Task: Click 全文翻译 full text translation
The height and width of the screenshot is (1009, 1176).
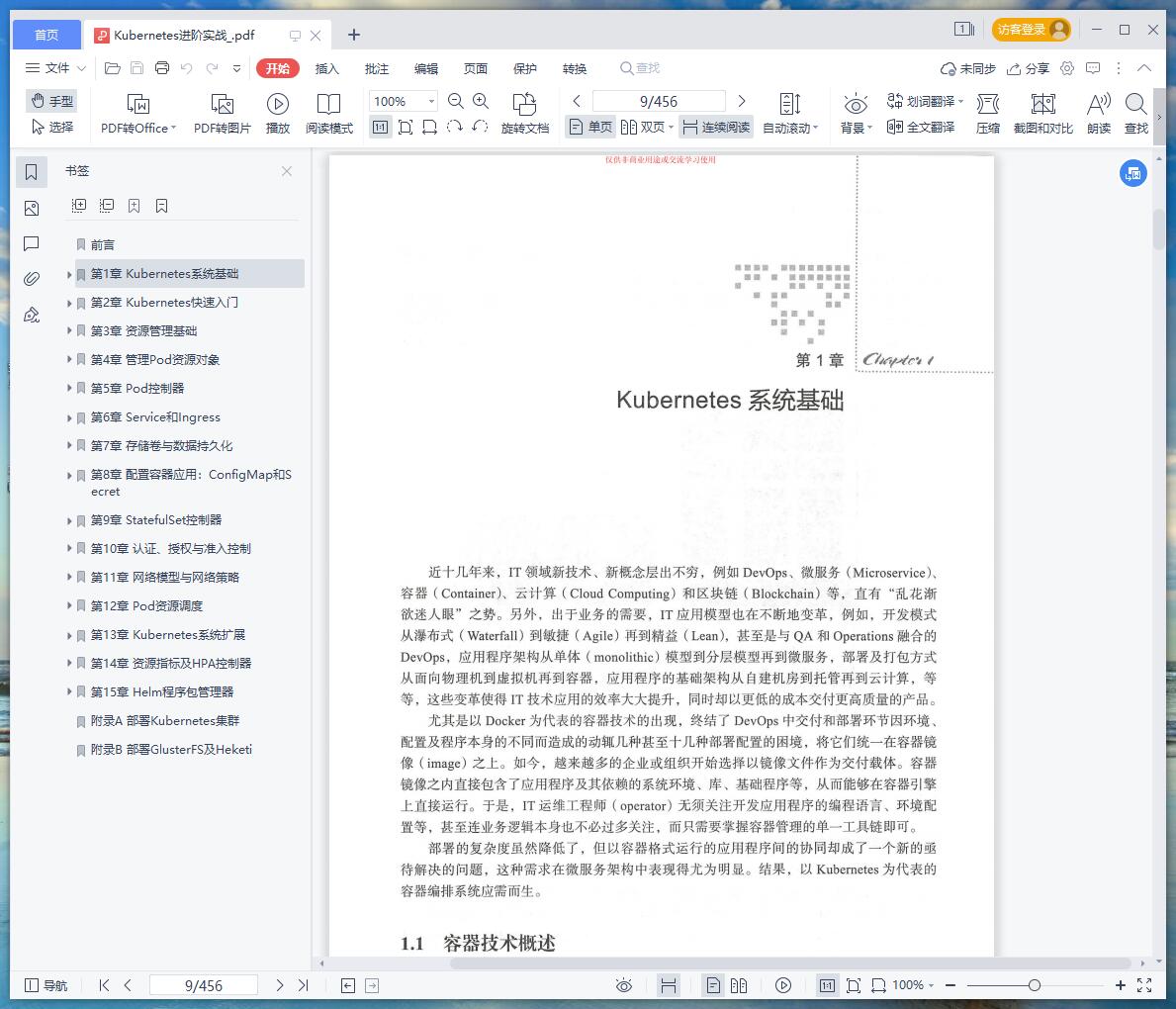Action: pos(921,127)
